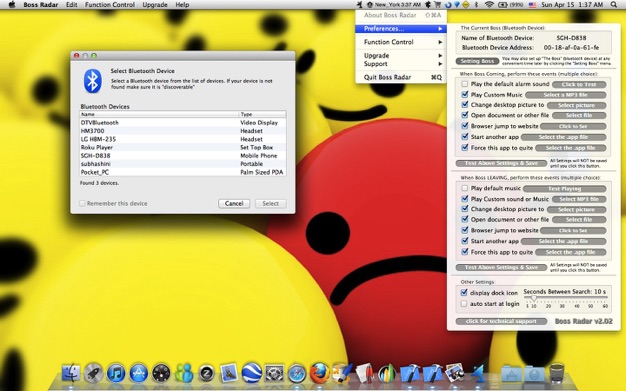
Task: Select the Pocket_PC device row
Action: [183, 172]
